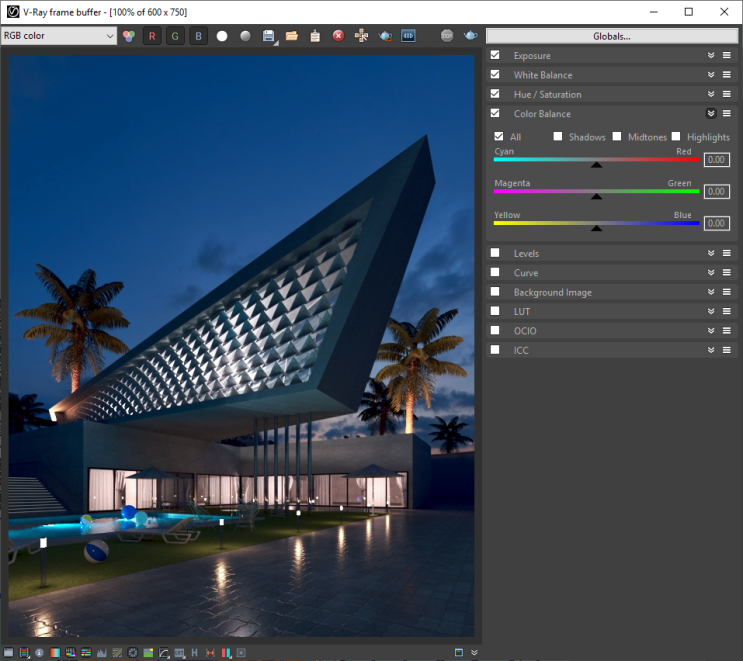Viewport: 743px width, 661px height.
Task: Disable the Color Balance checkbox
Action: click(495, 113)
